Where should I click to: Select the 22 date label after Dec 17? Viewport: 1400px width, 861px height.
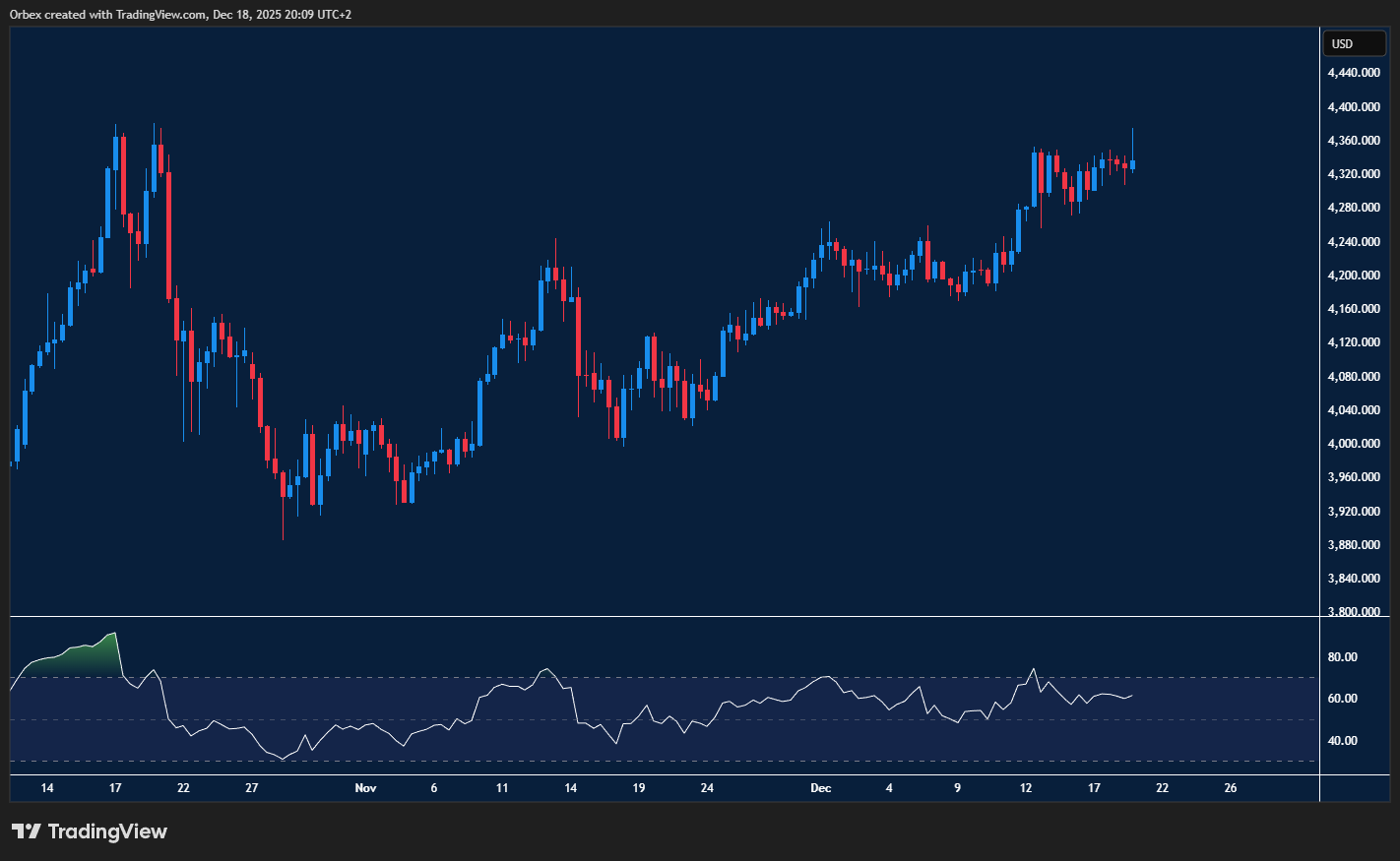point(1162,788)
